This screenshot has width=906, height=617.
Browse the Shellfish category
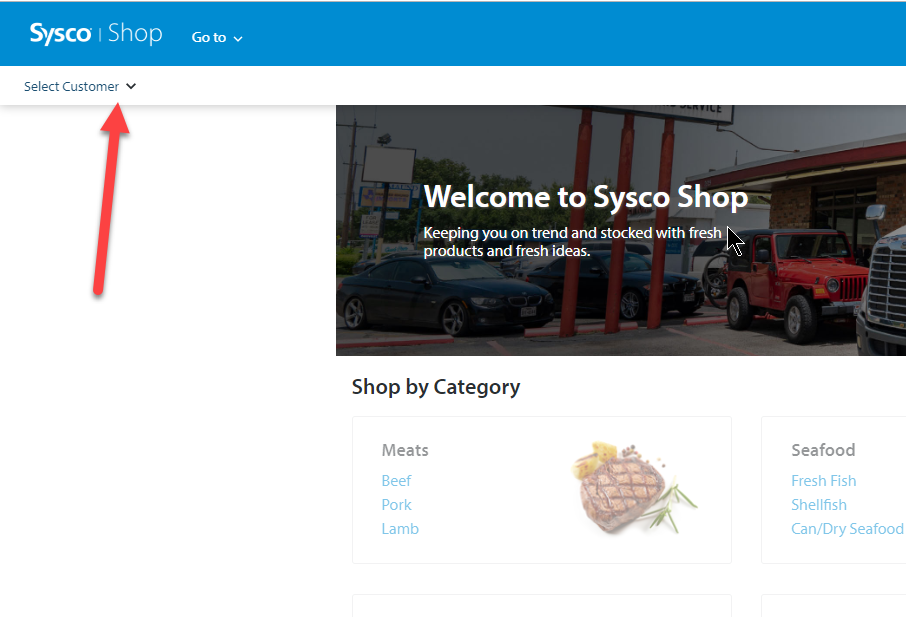pyautogui.click(x=819, y=505)
